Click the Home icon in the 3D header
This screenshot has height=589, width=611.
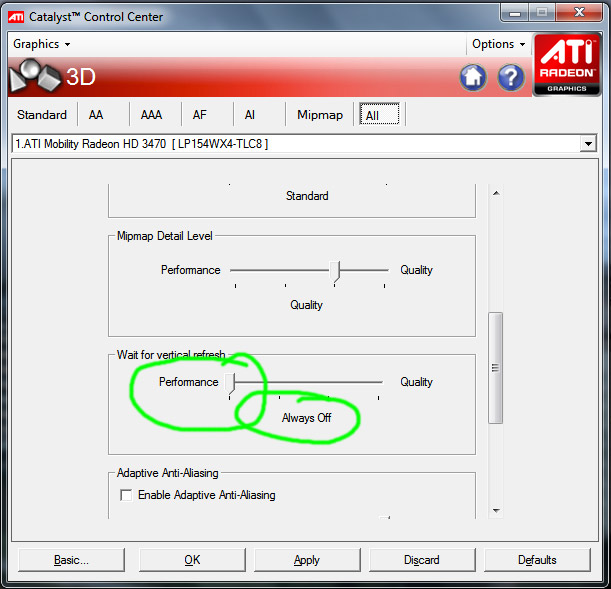(473, 77)
